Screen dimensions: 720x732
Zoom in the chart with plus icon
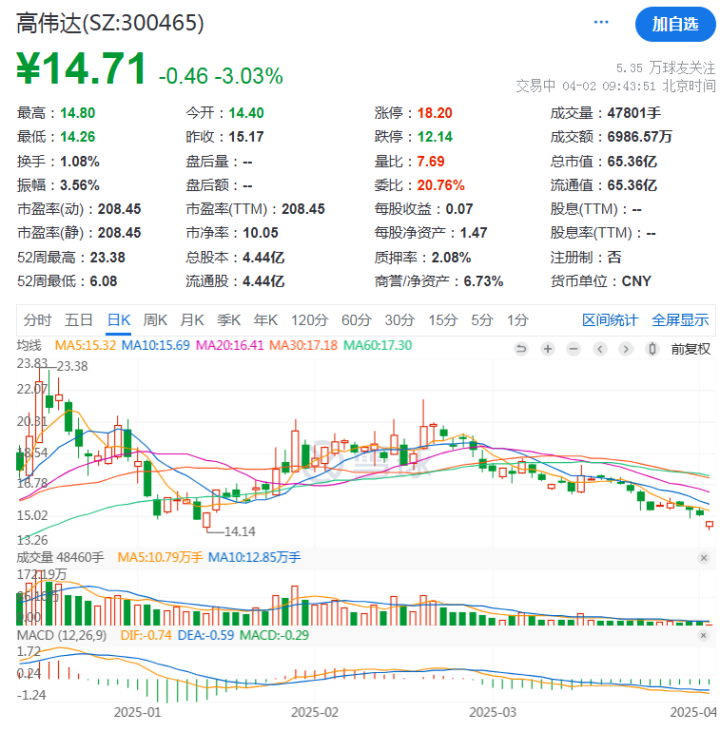[548, 349]
